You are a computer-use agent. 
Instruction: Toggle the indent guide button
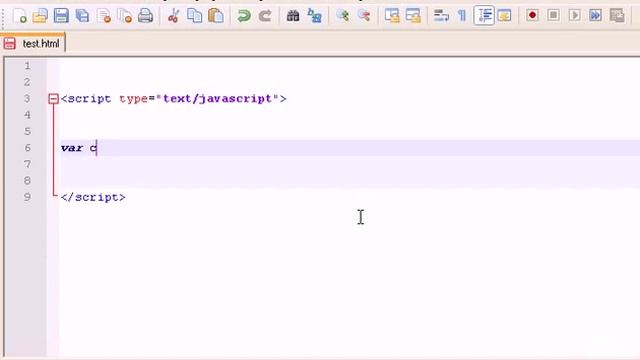484,16
